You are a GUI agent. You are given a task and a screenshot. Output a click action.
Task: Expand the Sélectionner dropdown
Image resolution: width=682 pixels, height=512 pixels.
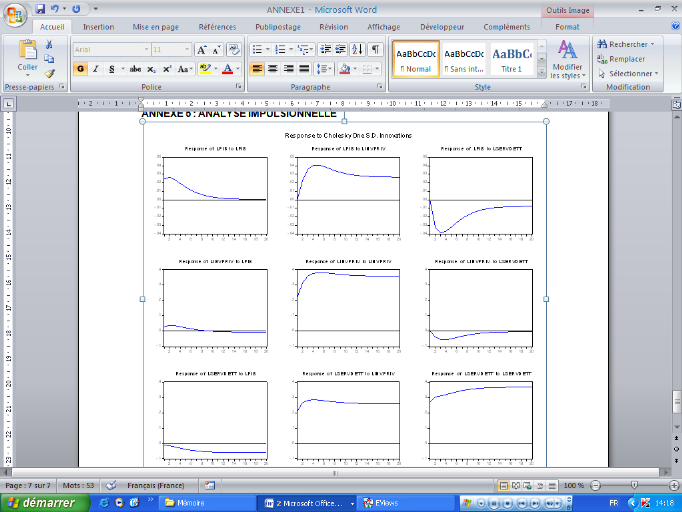pyautogui.click(x=631, y=73)
